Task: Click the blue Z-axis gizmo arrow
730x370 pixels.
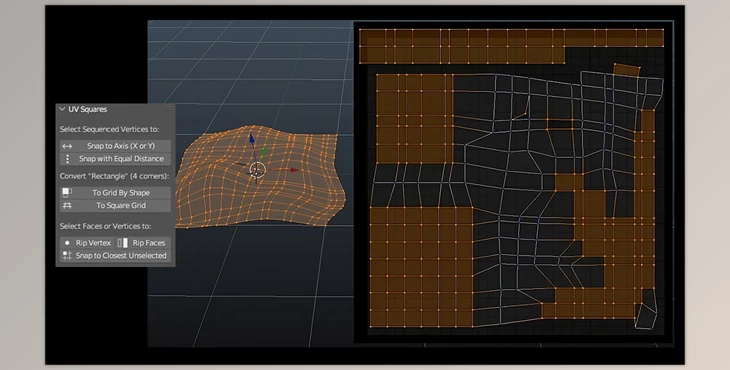Action: point(252,139)
